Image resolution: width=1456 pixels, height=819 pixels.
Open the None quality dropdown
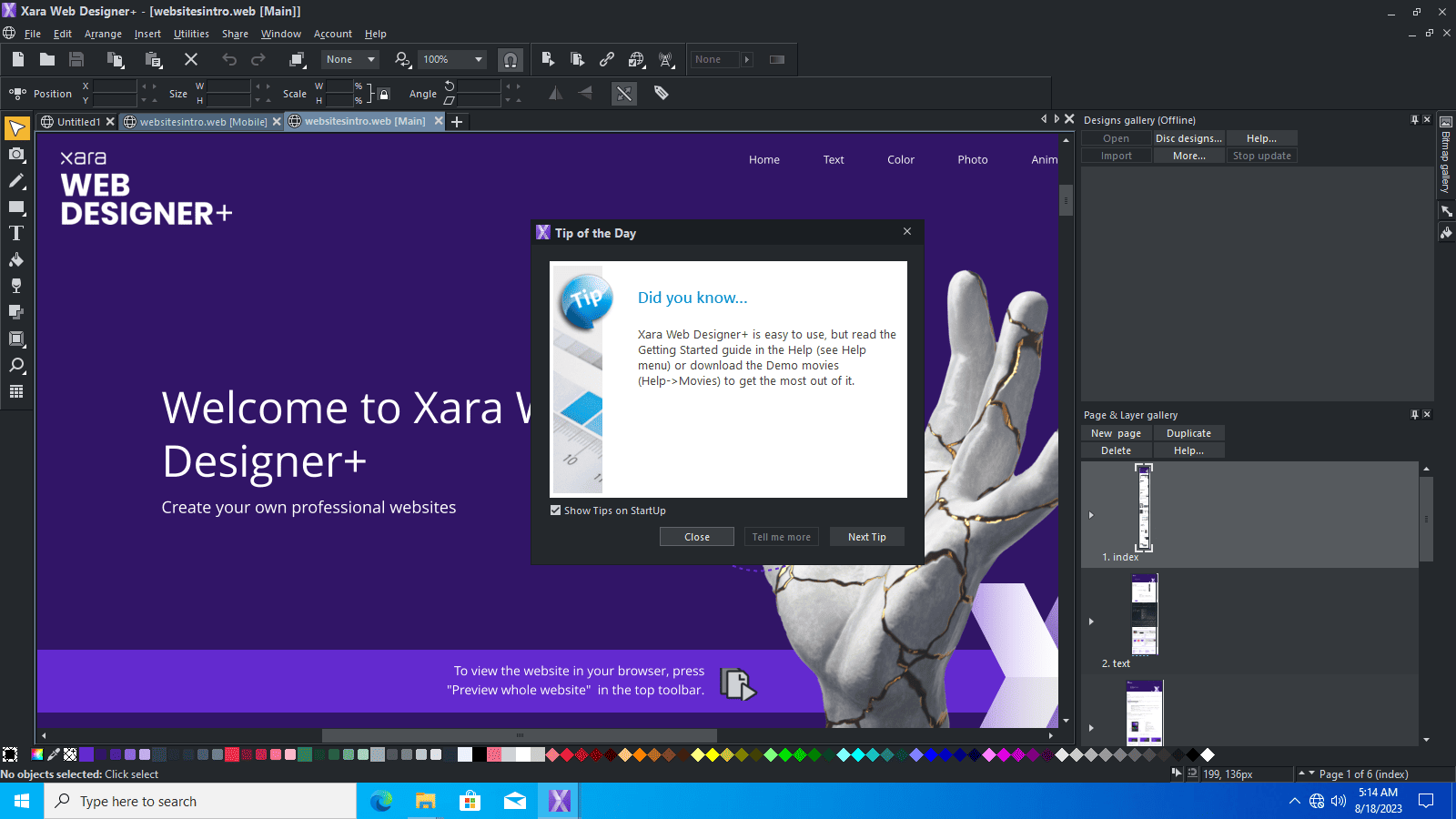tap(350, 60)
